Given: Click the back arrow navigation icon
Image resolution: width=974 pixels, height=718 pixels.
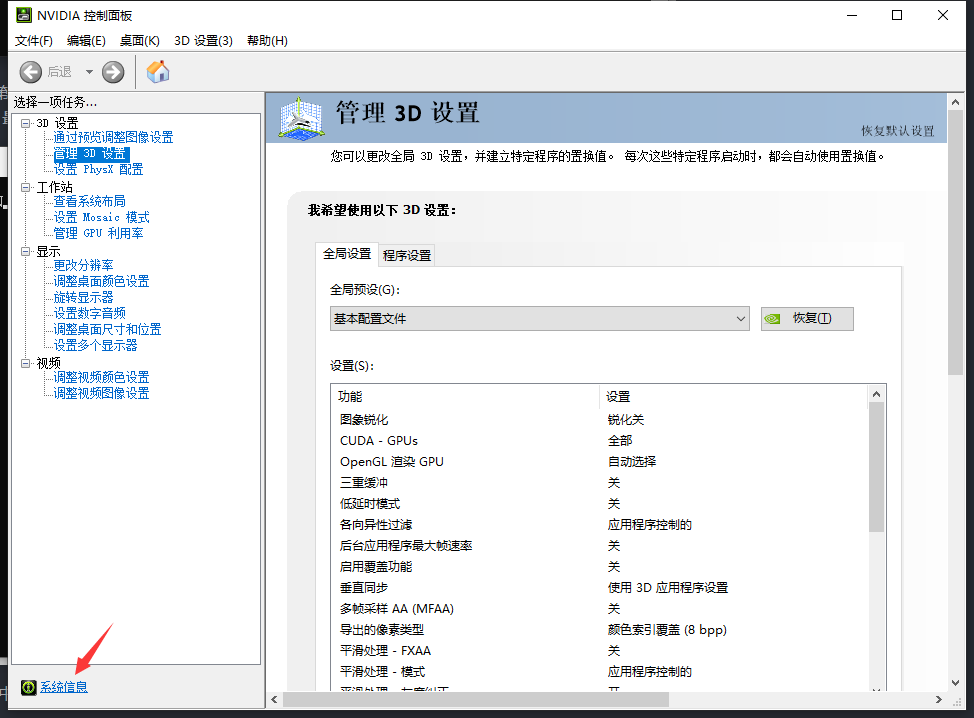Looking at the screenshot, I should pyautogui.click(x=30, y=72).
